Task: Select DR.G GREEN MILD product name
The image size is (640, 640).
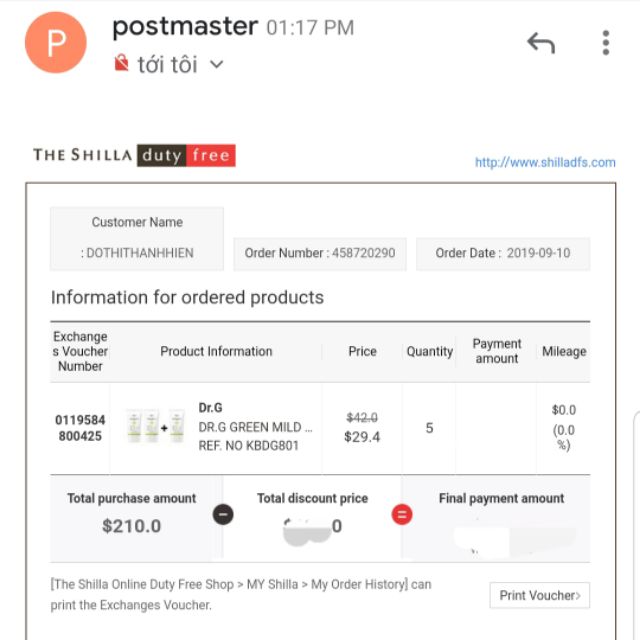Action: (x=255, y=427)
